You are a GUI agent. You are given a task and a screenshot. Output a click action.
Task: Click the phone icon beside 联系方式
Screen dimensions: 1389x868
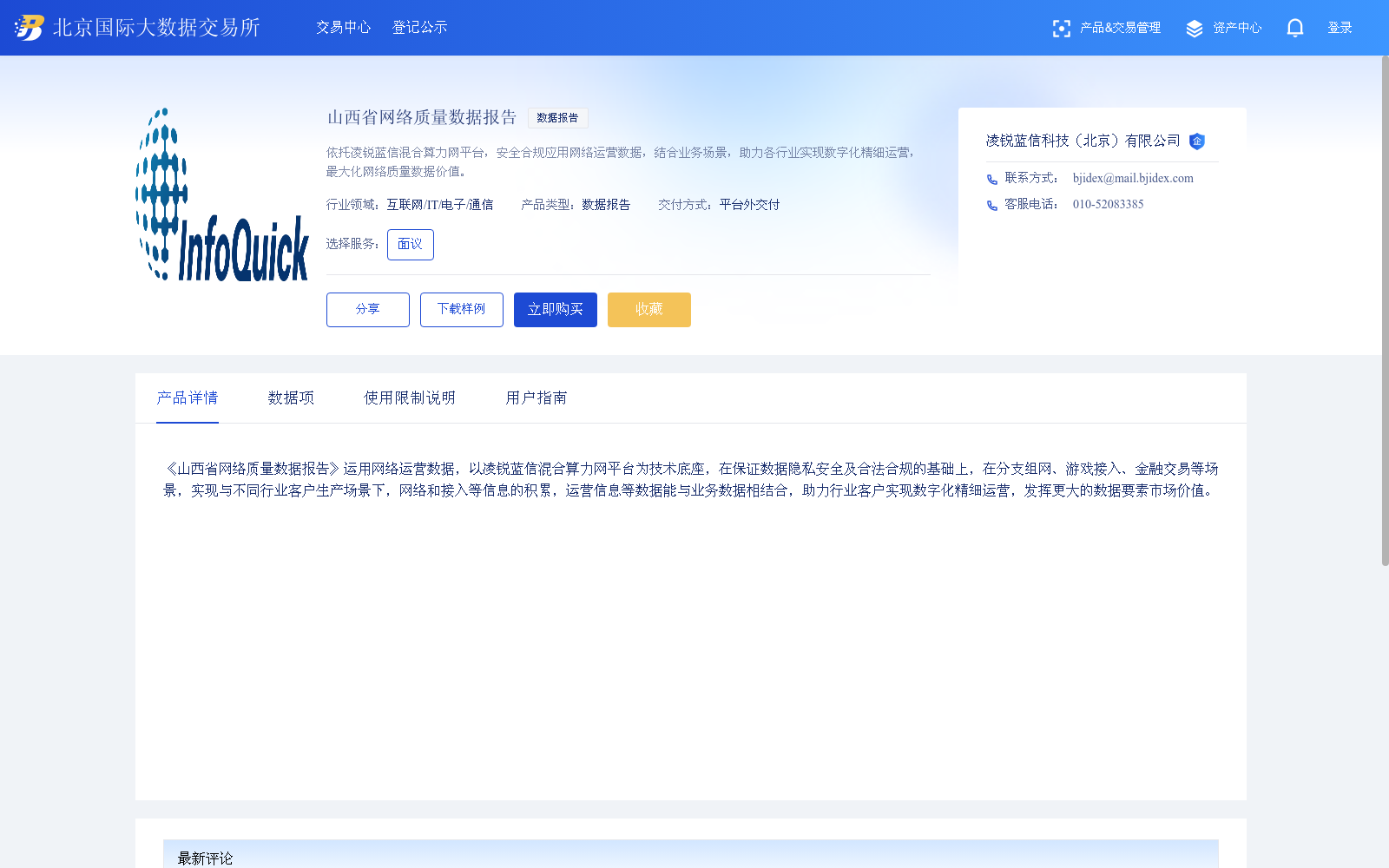(x=992, y=179)
